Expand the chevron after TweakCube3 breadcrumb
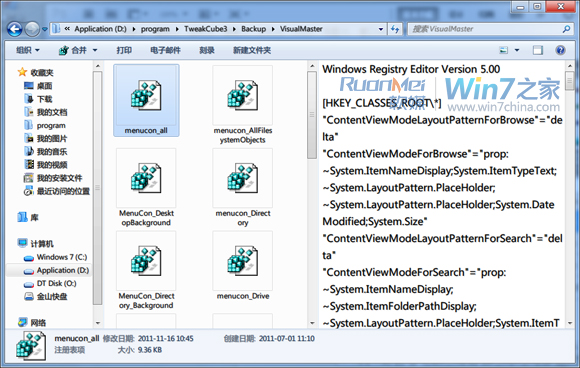The image size is (580, 368). click(234, 29)
